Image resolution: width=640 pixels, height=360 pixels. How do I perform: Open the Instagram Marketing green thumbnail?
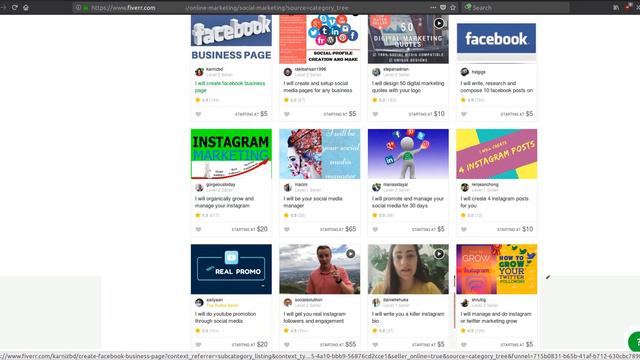(231, 154)
